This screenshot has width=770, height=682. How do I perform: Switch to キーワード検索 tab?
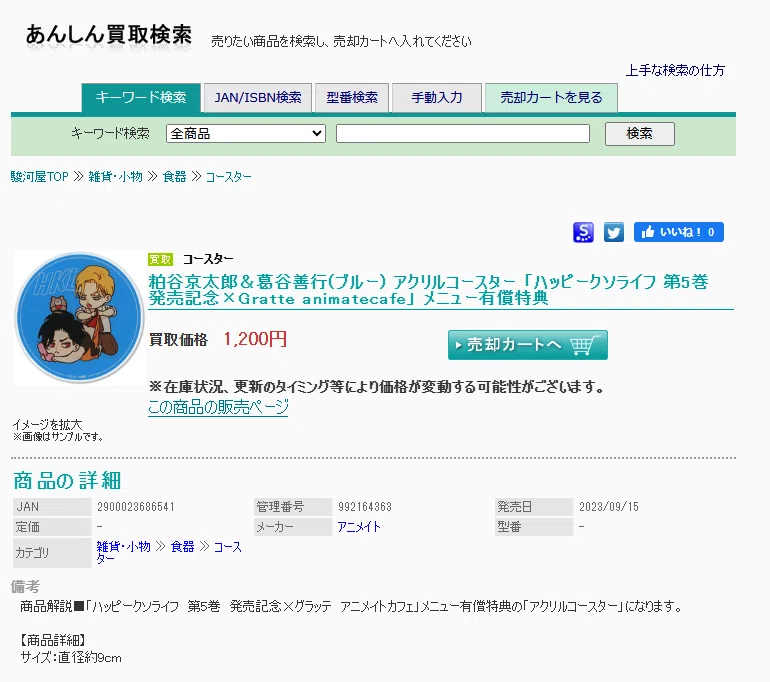tap(141, 98)
